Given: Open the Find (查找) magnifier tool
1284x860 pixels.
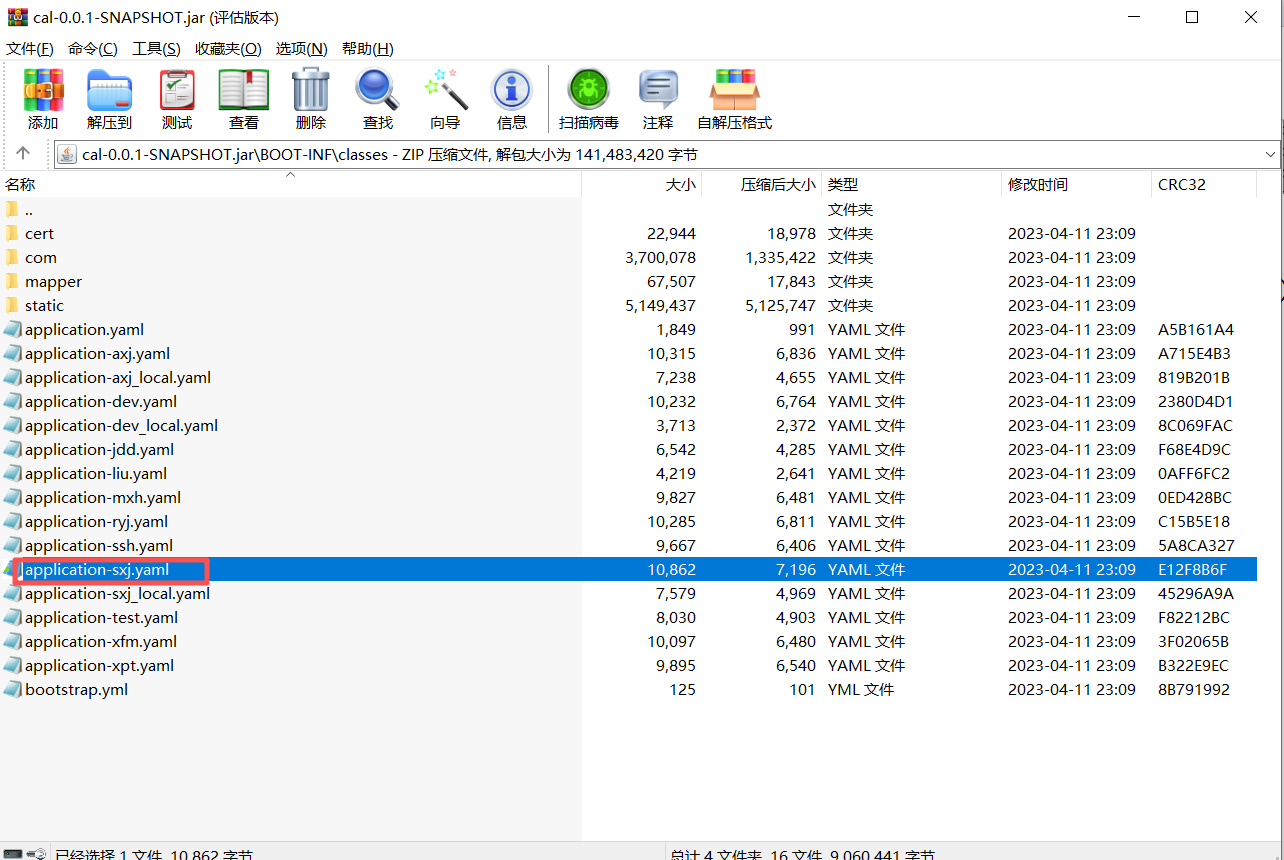Looking at the screenshot, I should [378, 90].
